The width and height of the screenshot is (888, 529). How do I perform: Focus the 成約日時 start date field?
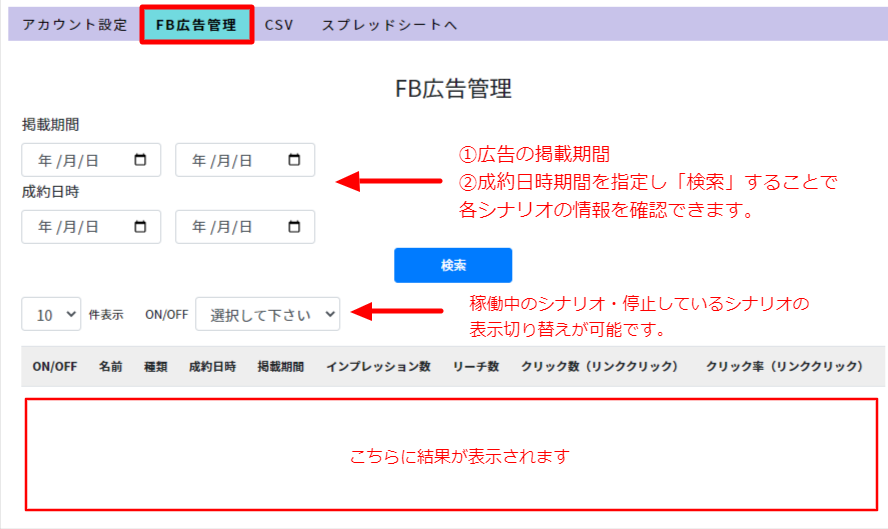click(x=91, y=227)
